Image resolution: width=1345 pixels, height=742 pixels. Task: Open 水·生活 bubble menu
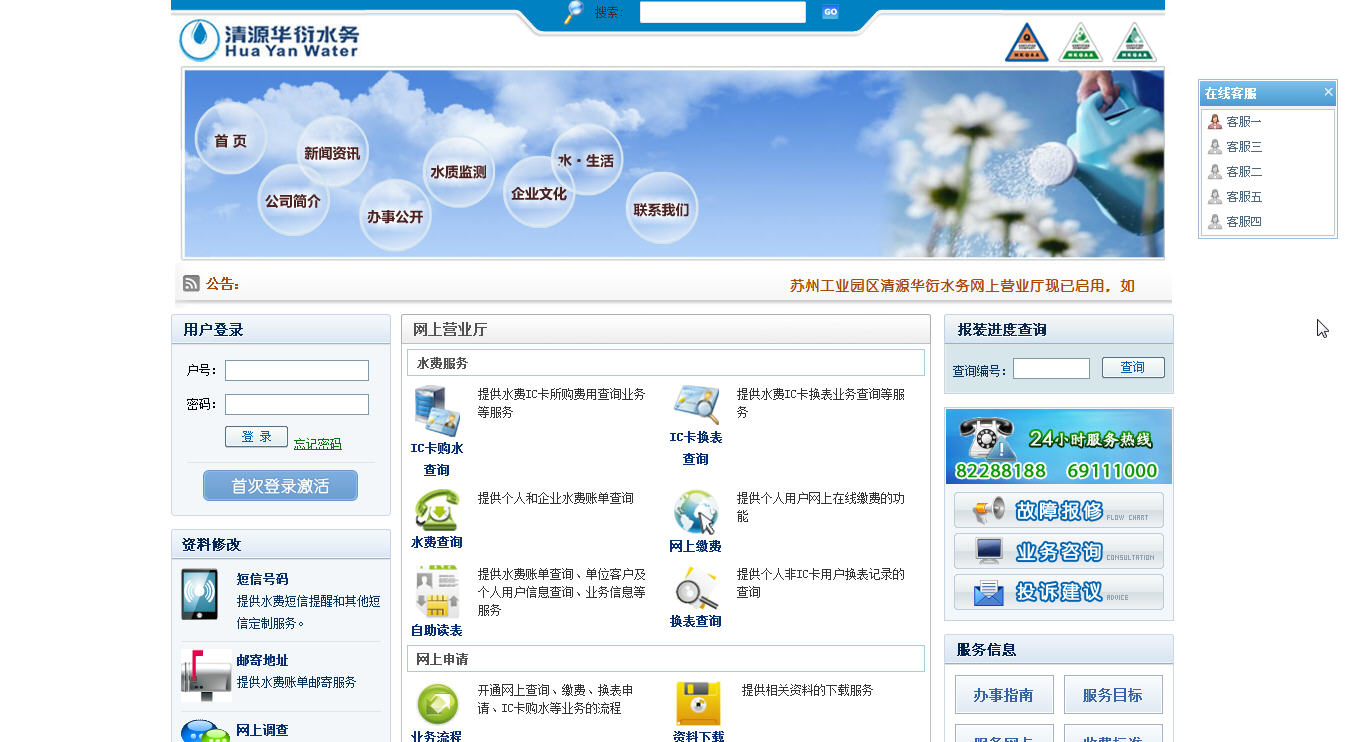pos(586,160)
